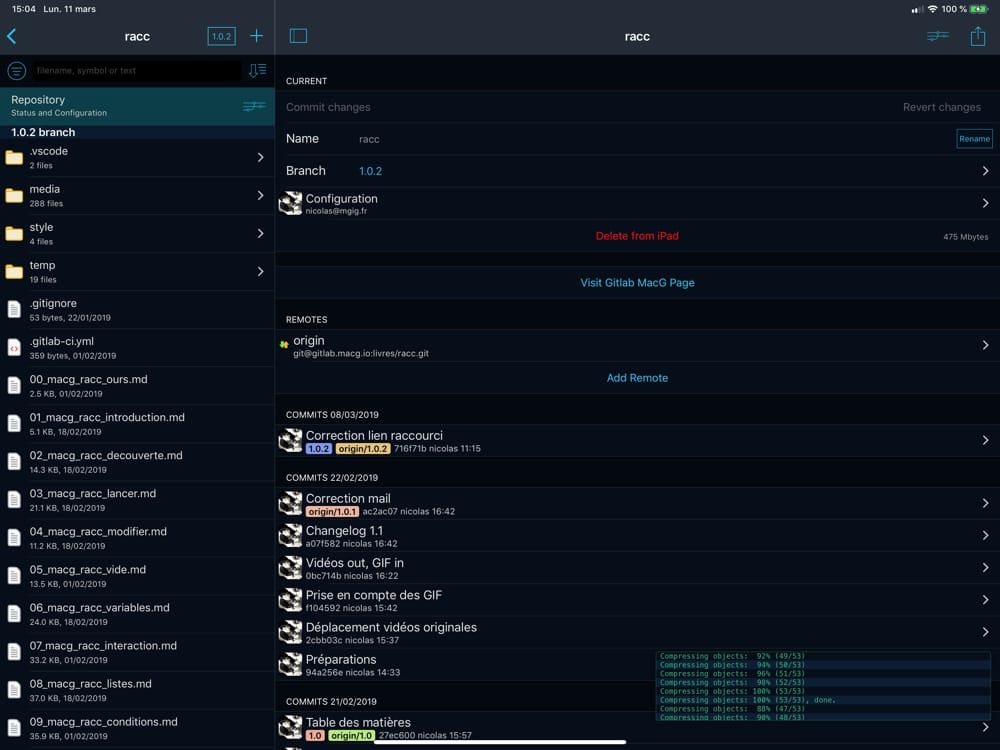
Task: Open Changelog 1.1 commit avatar
Action: 290,536
